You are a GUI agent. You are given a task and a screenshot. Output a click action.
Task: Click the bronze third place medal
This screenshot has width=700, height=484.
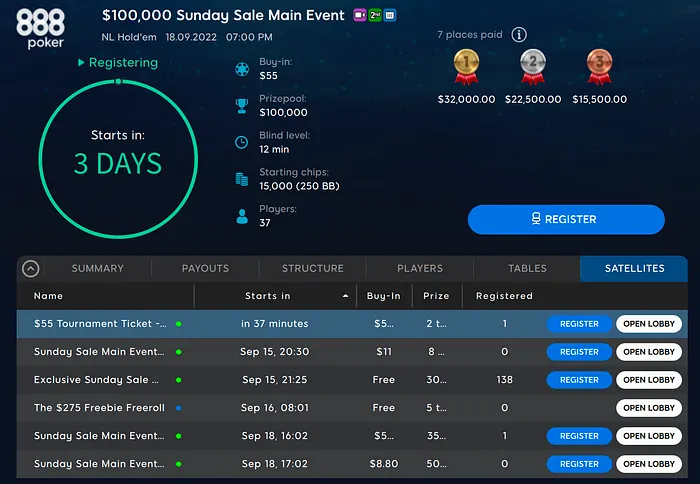(601, 67)
